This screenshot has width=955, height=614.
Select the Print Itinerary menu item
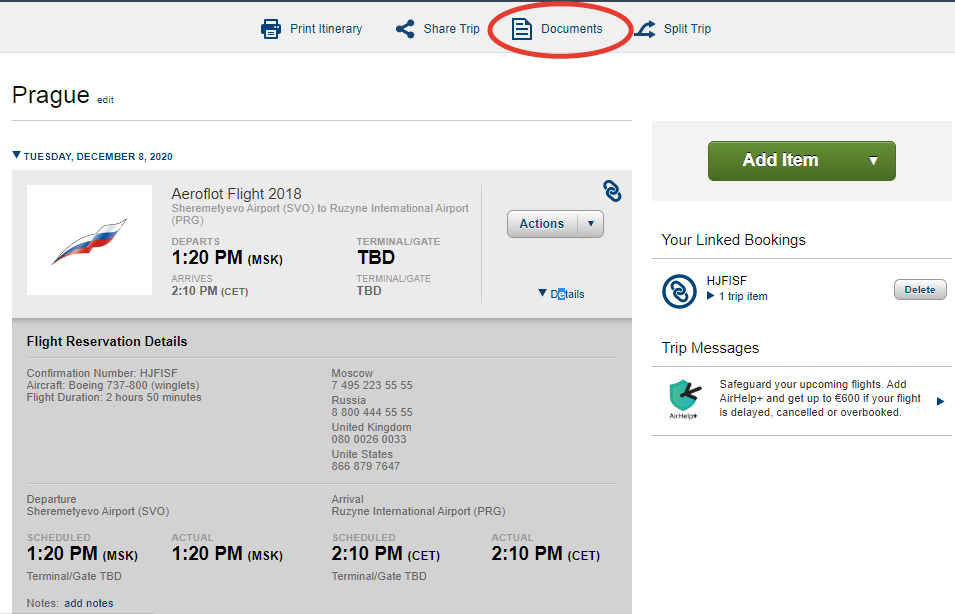[326, 29]
